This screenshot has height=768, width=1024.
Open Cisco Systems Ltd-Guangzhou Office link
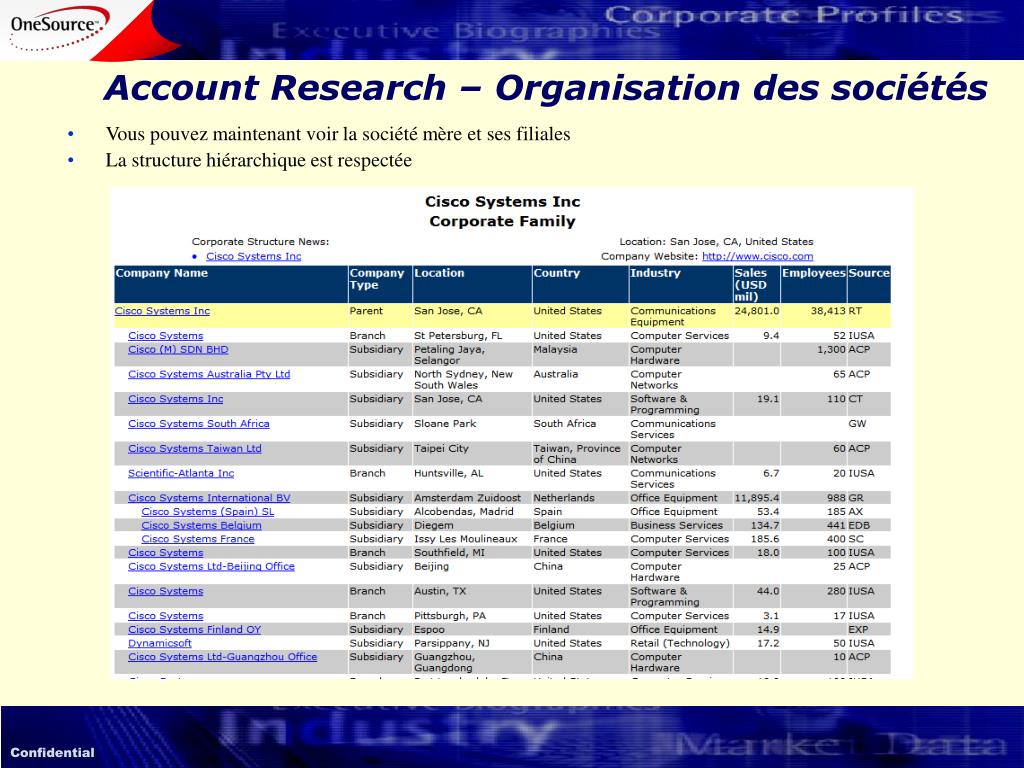coord(222,657)
